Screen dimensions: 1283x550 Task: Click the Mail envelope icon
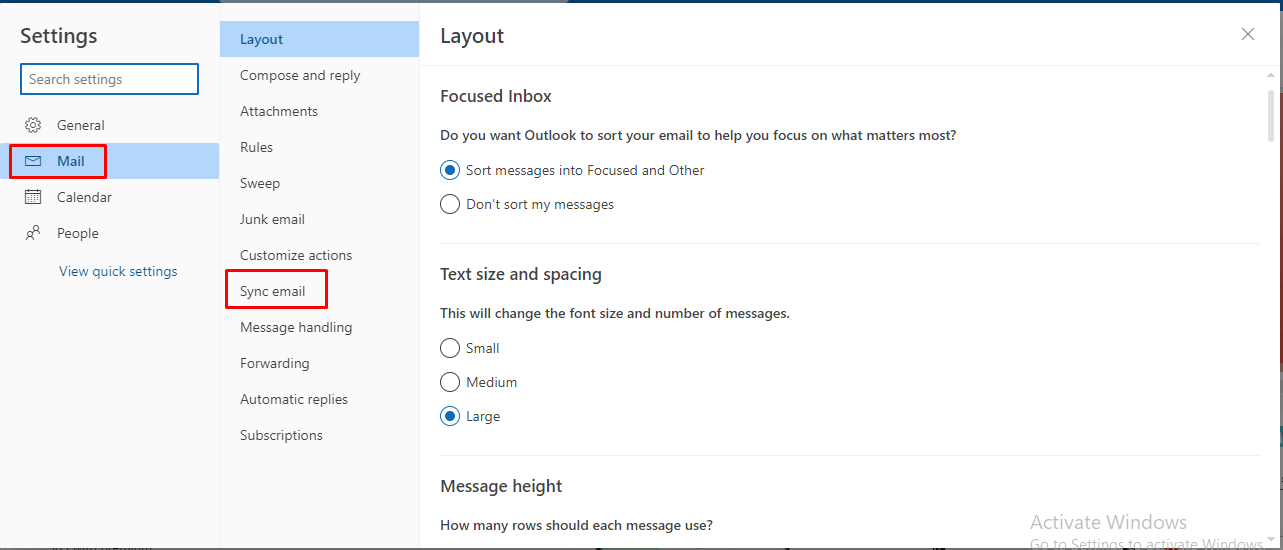[33, 161]
